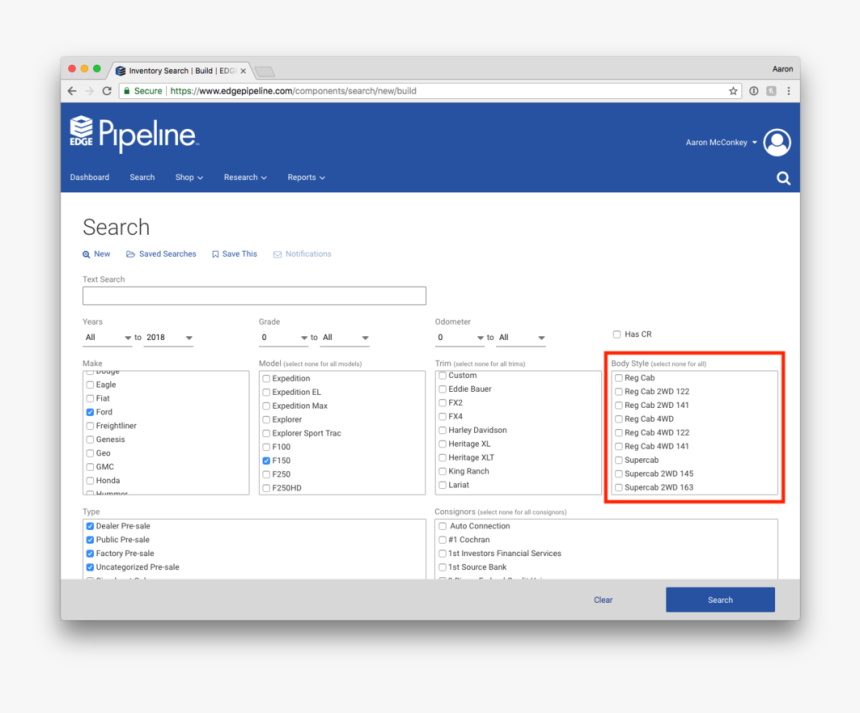Click the info extension icon in toolbar
Viewport: 860px width, 713px height.
(x=754, y=91)
